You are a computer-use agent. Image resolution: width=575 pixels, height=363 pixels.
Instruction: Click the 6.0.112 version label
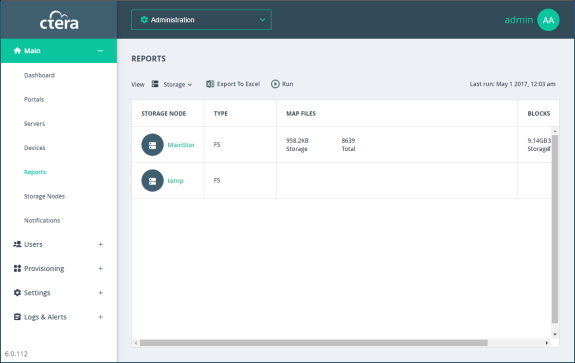(x=16, y=354)
